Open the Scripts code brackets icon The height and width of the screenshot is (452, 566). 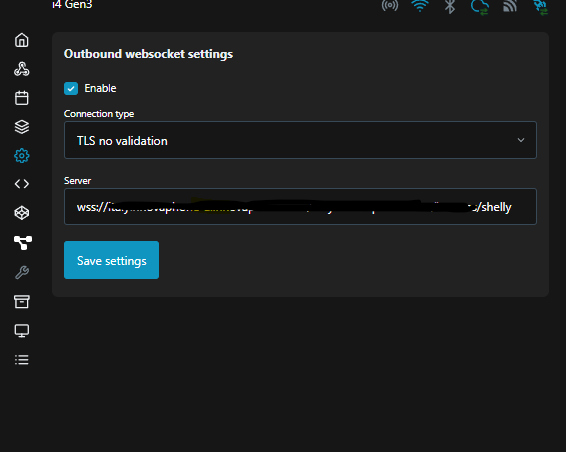[x=22, y=184]
